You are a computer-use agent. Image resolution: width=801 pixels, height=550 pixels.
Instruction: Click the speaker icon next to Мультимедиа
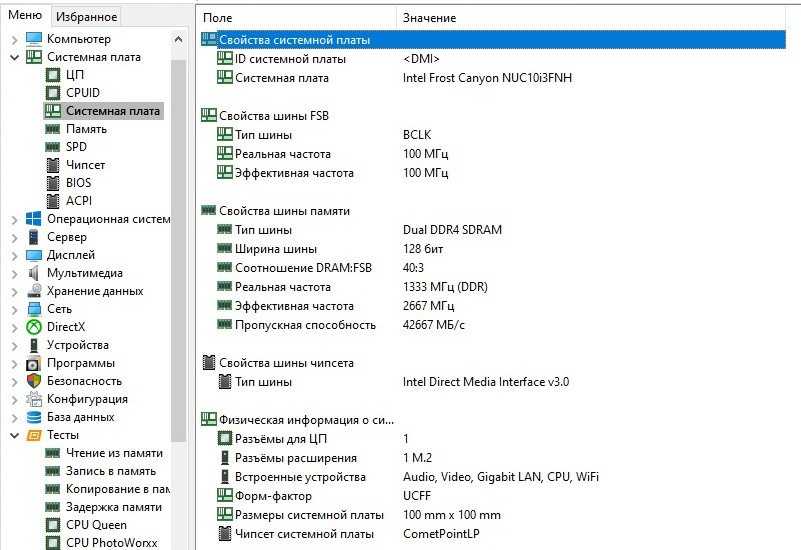pyautogui.click(x=34, y=273)
